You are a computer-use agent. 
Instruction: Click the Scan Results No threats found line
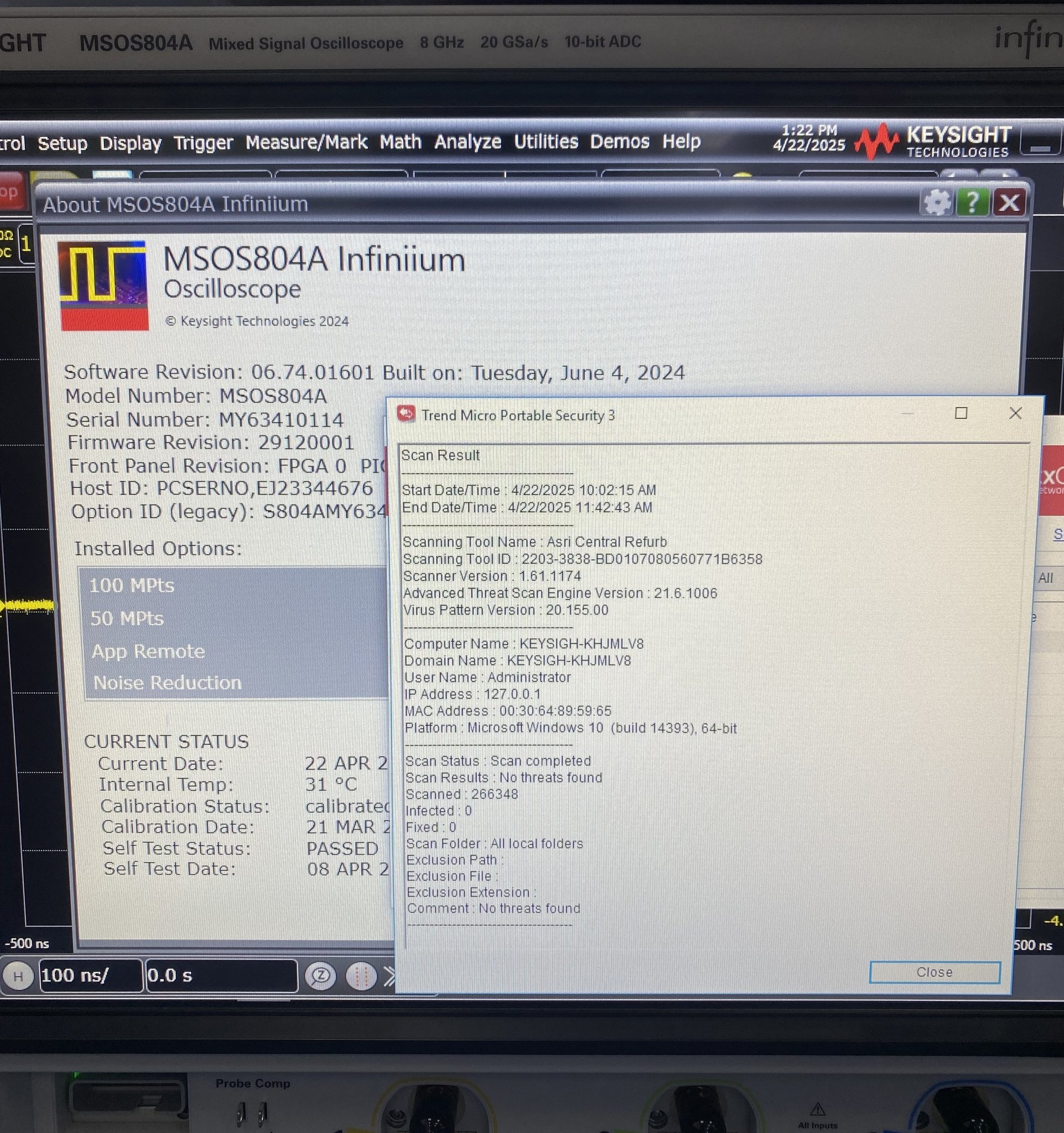pos(503,777)
